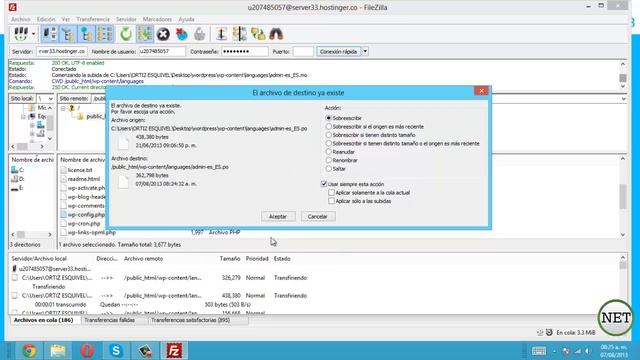The width and height of the screenshot is (640, 360).
Task: Close the file exists dialog
Action: [482, 91]
